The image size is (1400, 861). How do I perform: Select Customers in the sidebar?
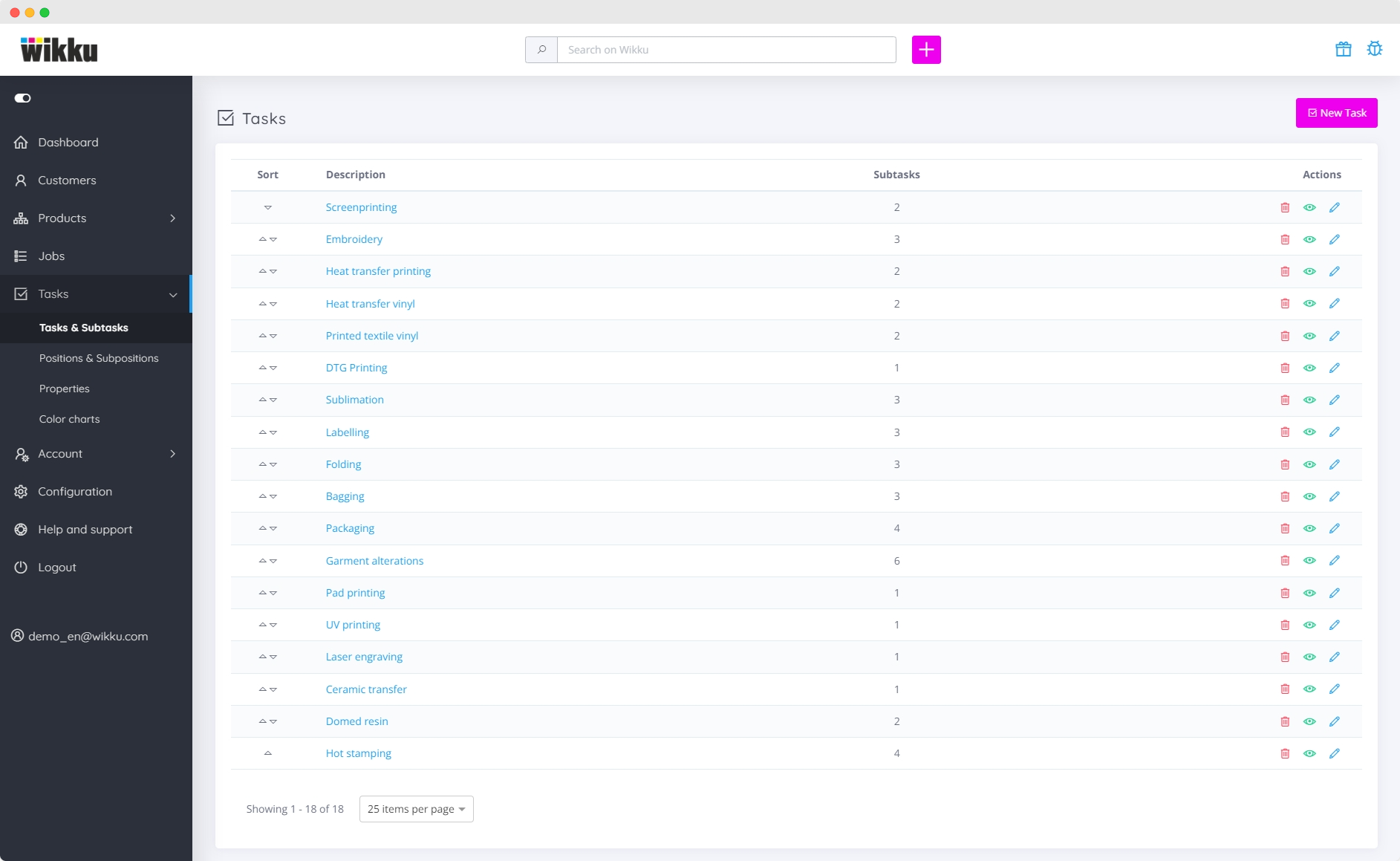click(67, 180)
